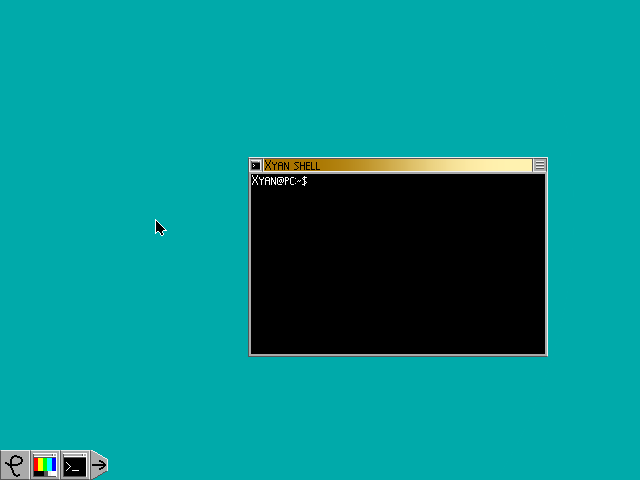
Task: Click the shell window's right border edge
Action: tap(547, 260)
